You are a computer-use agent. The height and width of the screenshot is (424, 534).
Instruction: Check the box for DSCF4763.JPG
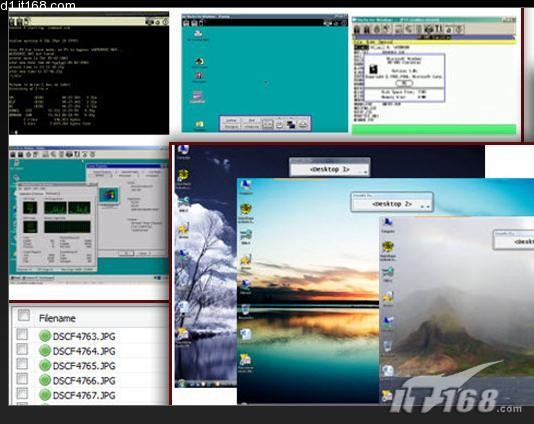click(x=22, y=334)
